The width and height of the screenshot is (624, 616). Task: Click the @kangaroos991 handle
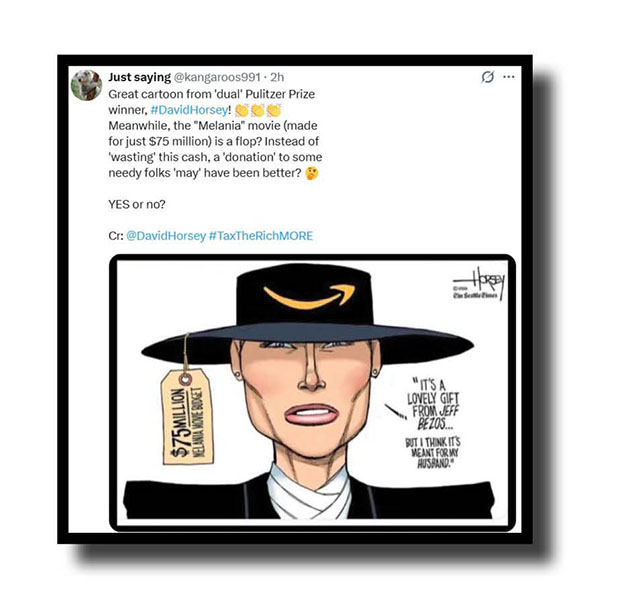click(217, 77)
